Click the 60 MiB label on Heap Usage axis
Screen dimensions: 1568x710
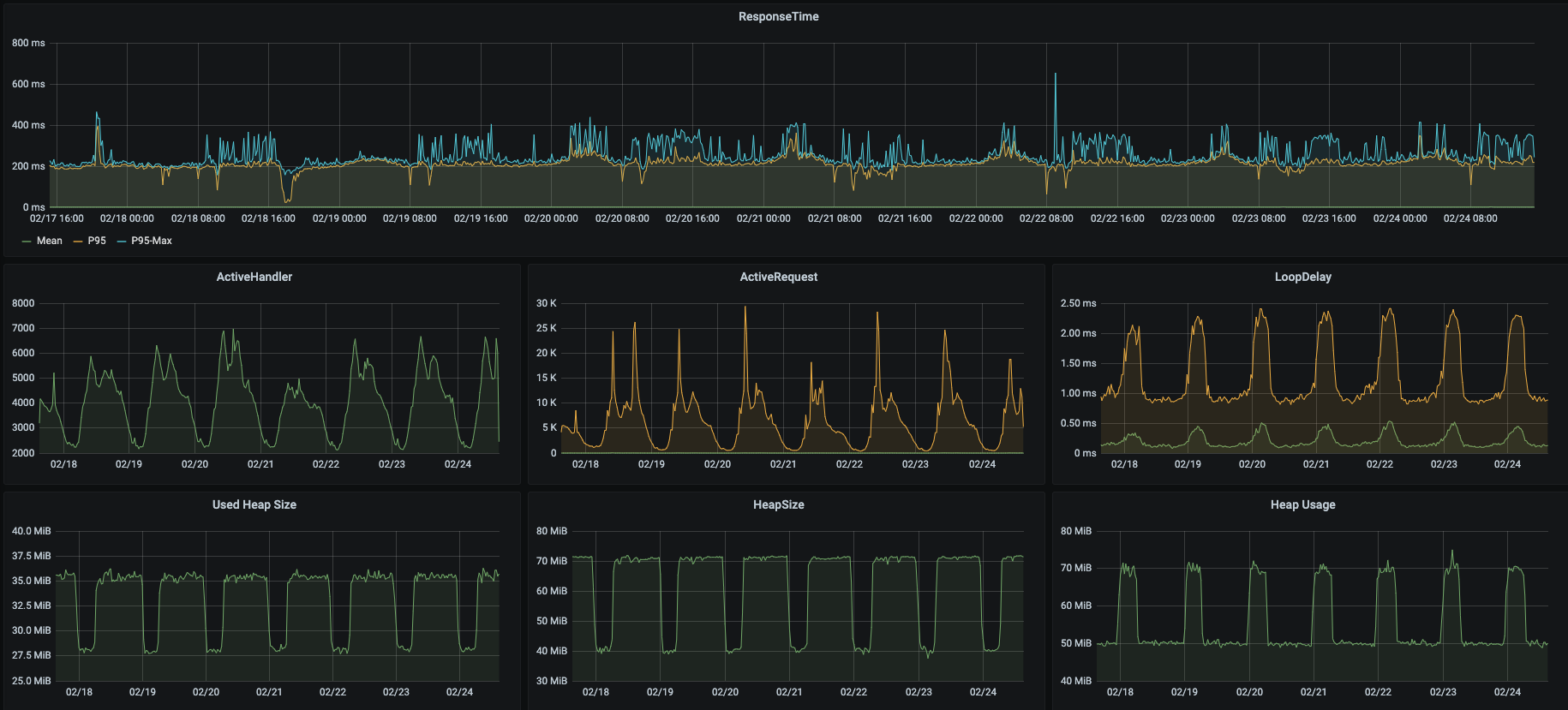[x=1076, y=606]
